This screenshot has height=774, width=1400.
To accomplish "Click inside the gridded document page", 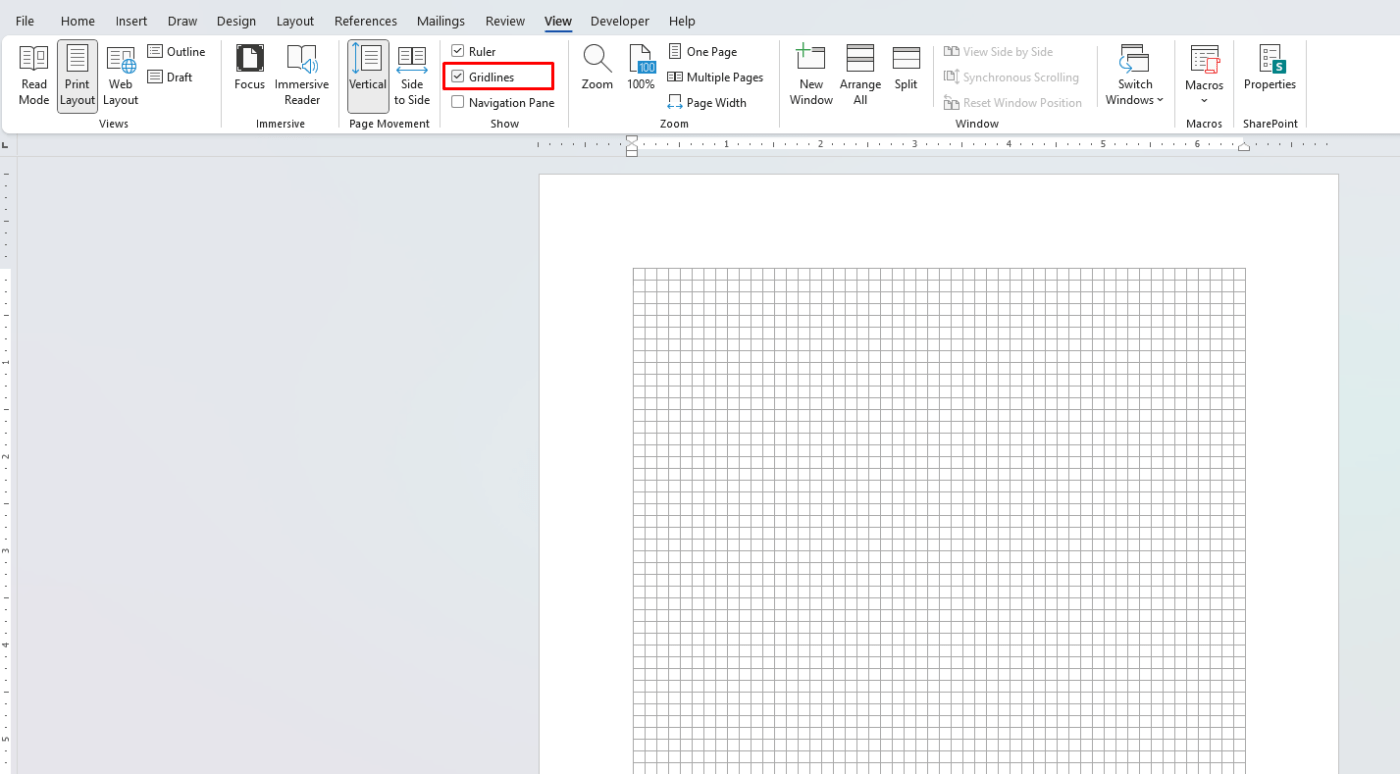I will (x=939, y=520).
